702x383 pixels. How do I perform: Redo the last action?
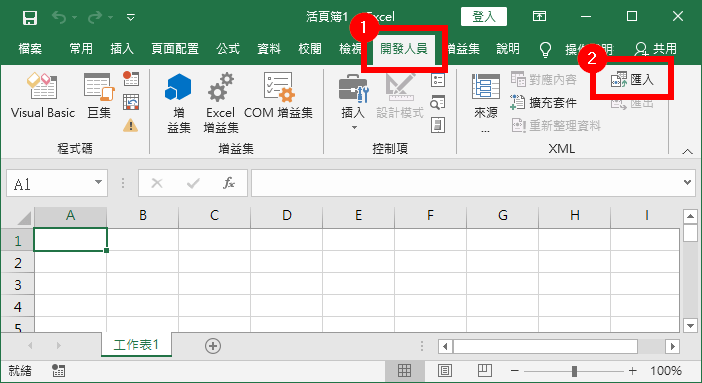95,17
